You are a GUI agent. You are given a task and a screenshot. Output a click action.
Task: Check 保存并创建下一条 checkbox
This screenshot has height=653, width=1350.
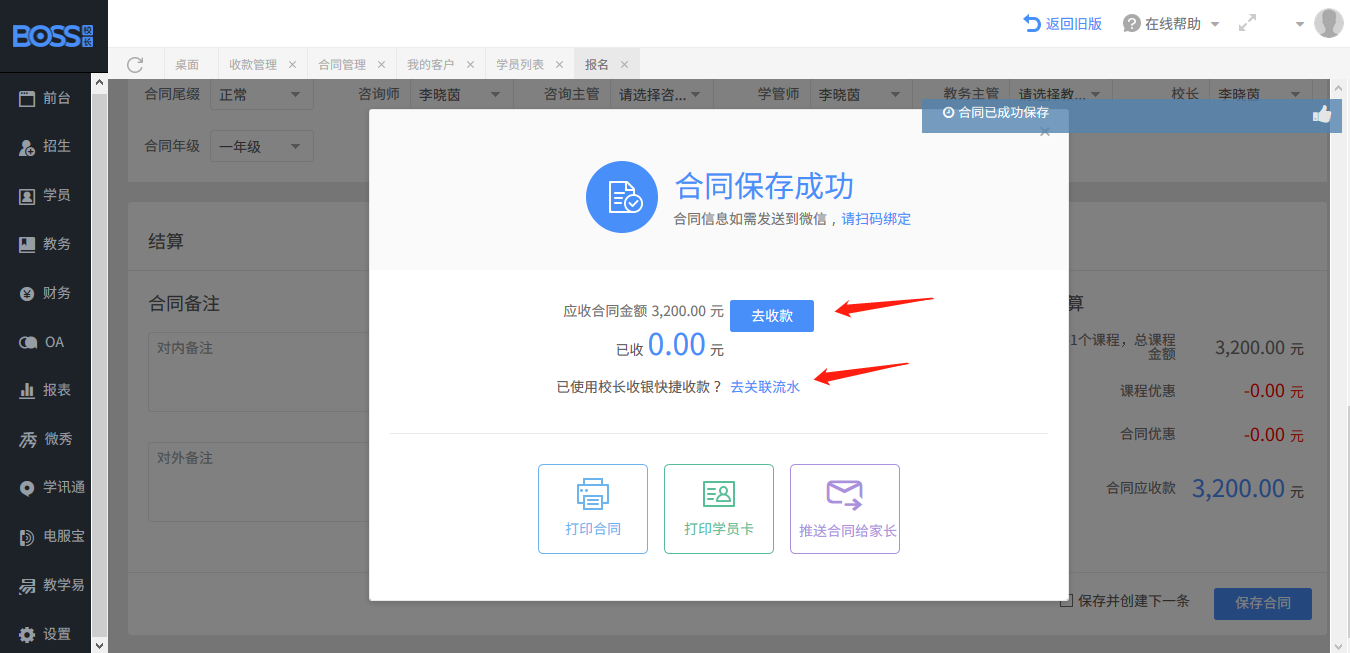point(1066,601)
